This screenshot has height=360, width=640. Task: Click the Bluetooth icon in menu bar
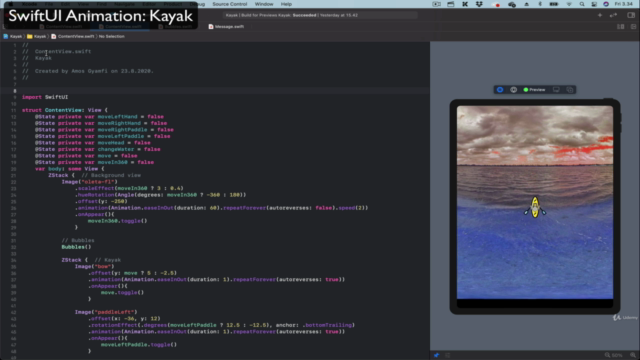(x=540, y=4)
